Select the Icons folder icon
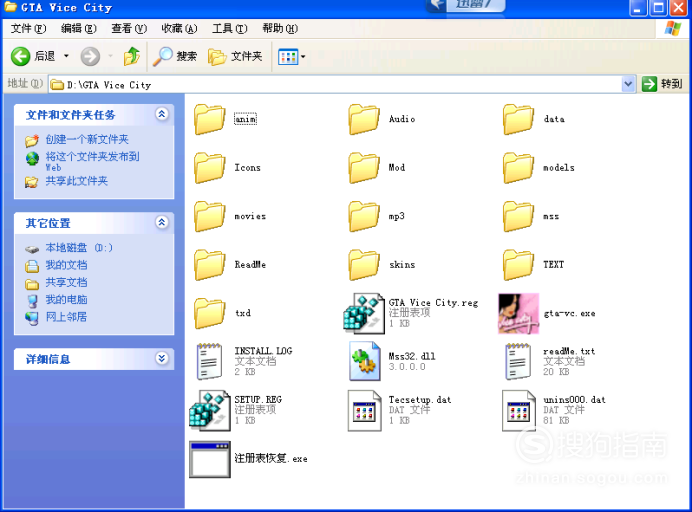This screenshot has width=692, height=512. click(x=210, y=168)
